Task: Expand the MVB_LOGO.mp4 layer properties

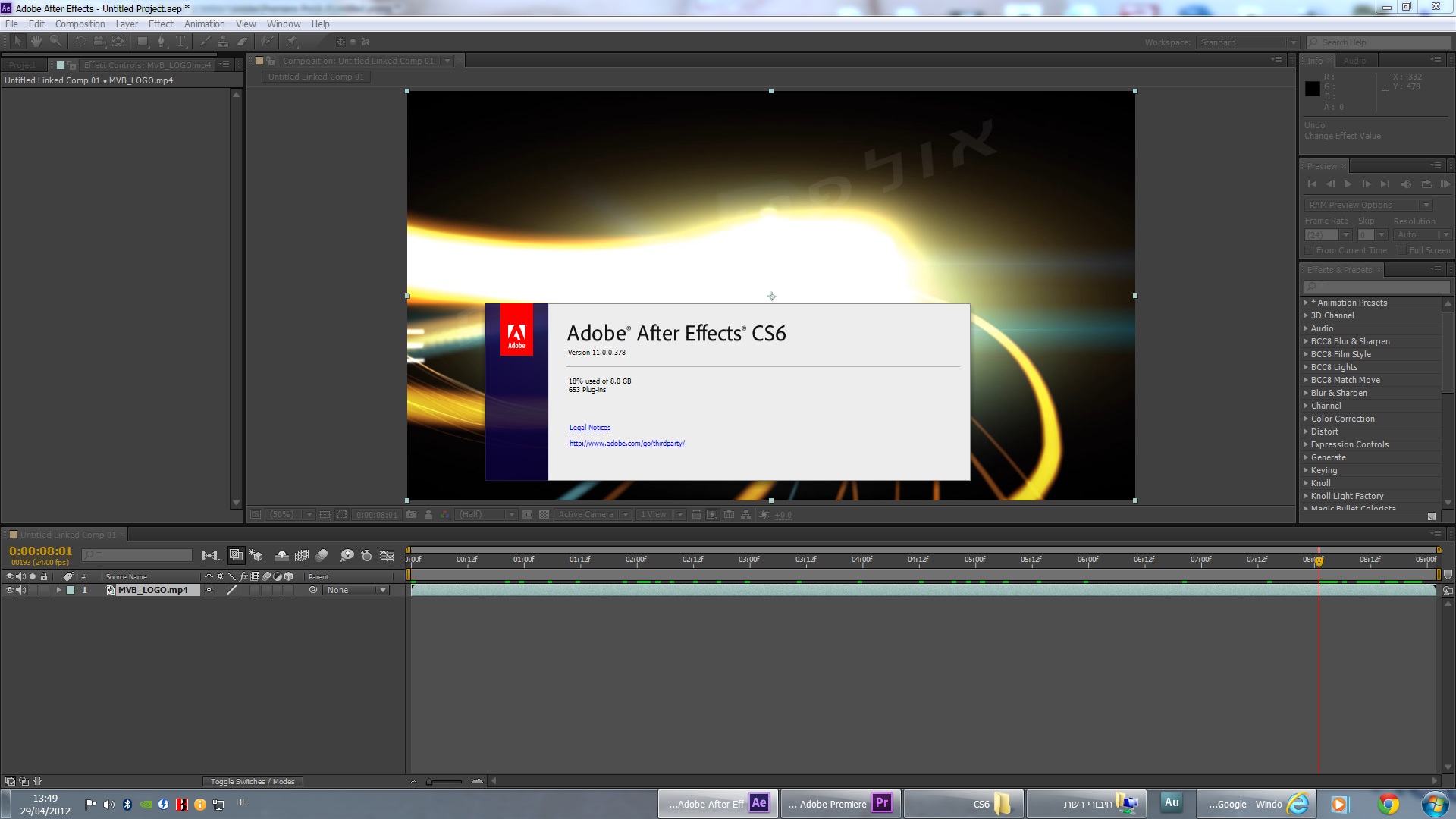Action: tap(58, 591)
